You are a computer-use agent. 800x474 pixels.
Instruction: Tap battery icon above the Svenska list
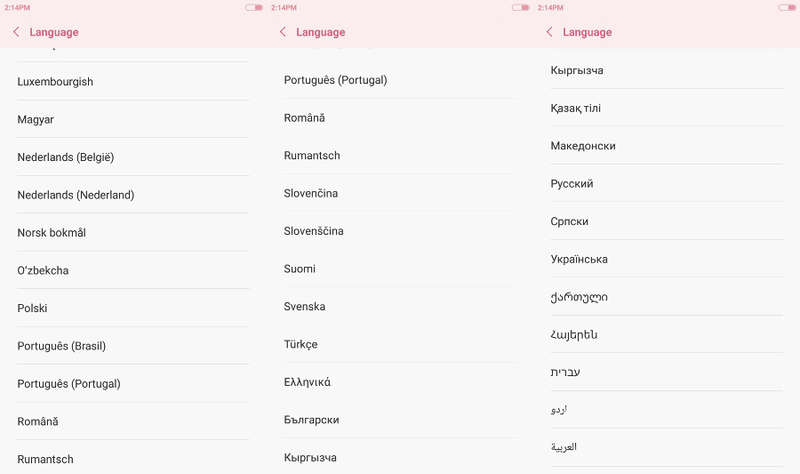click(x=520, y=8)
